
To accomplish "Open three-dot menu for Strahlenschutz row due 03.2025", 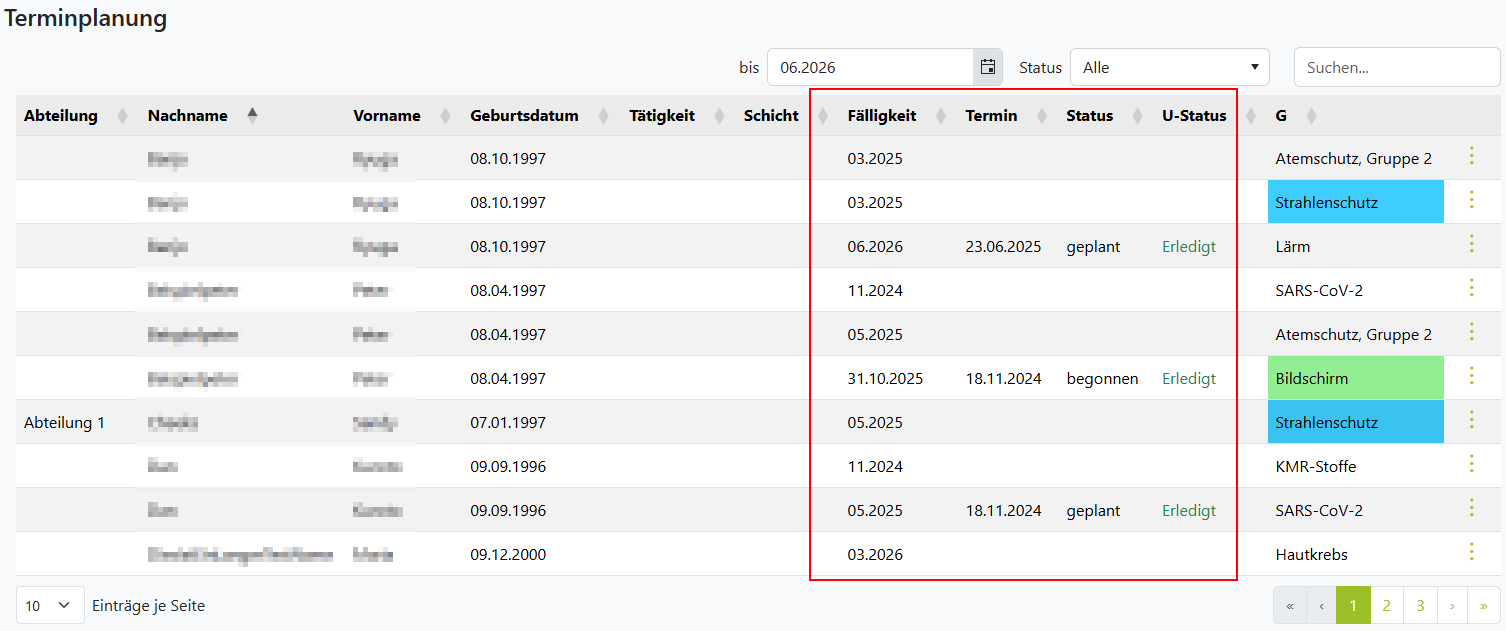I will (x=1471, y=200).
